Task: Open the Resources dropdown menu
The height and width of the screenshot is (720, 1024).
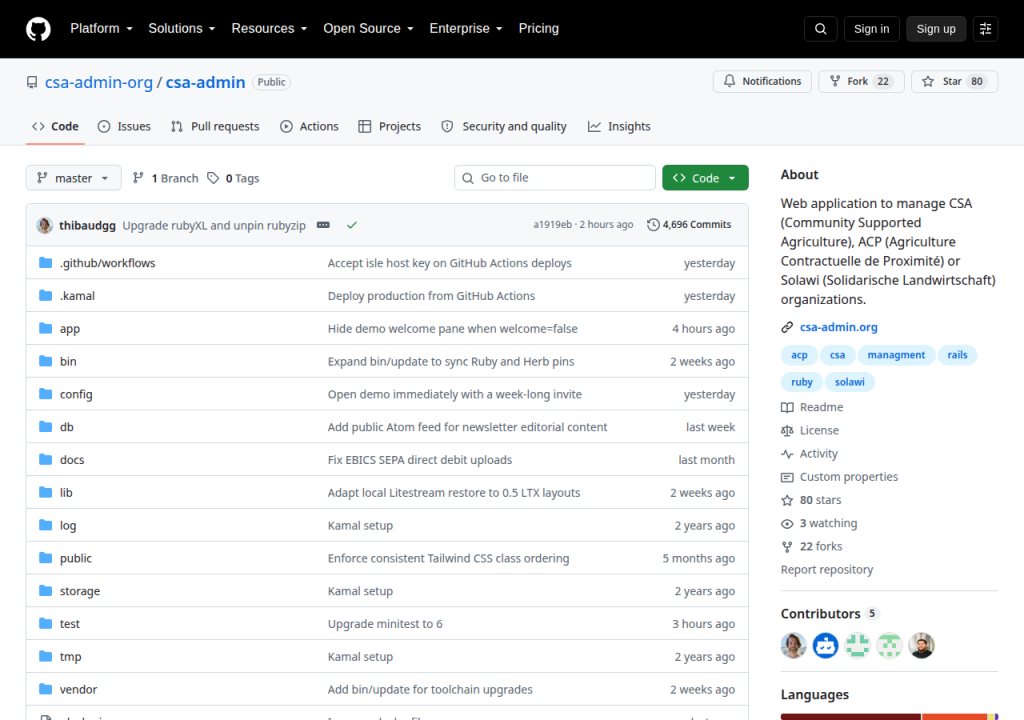Action: pos(269,29)
